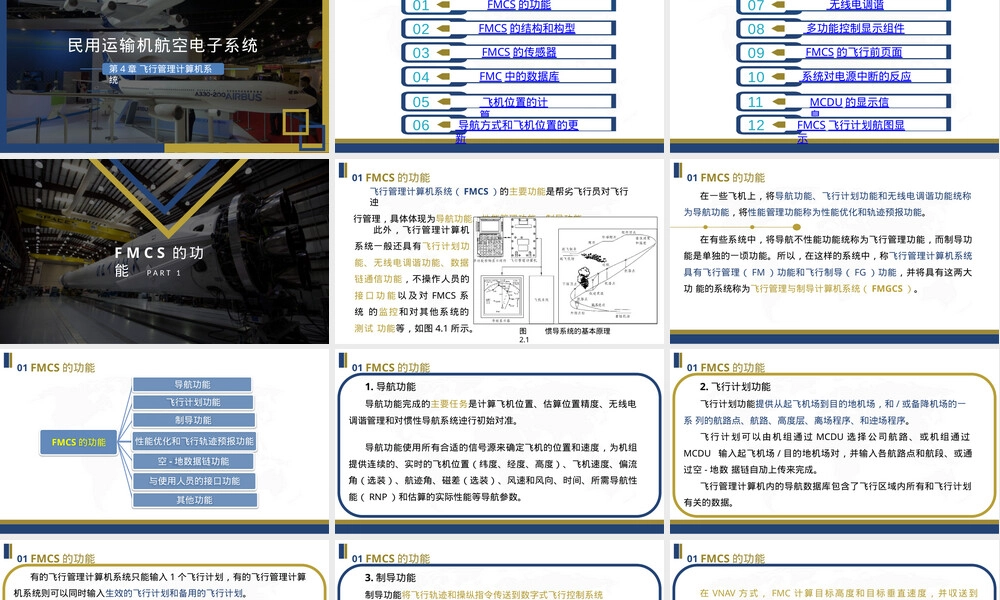Select the 性能优化和飞行轨迹预报功能 box
Viewport: 1000px width, 600px height.
coord(194,441)
